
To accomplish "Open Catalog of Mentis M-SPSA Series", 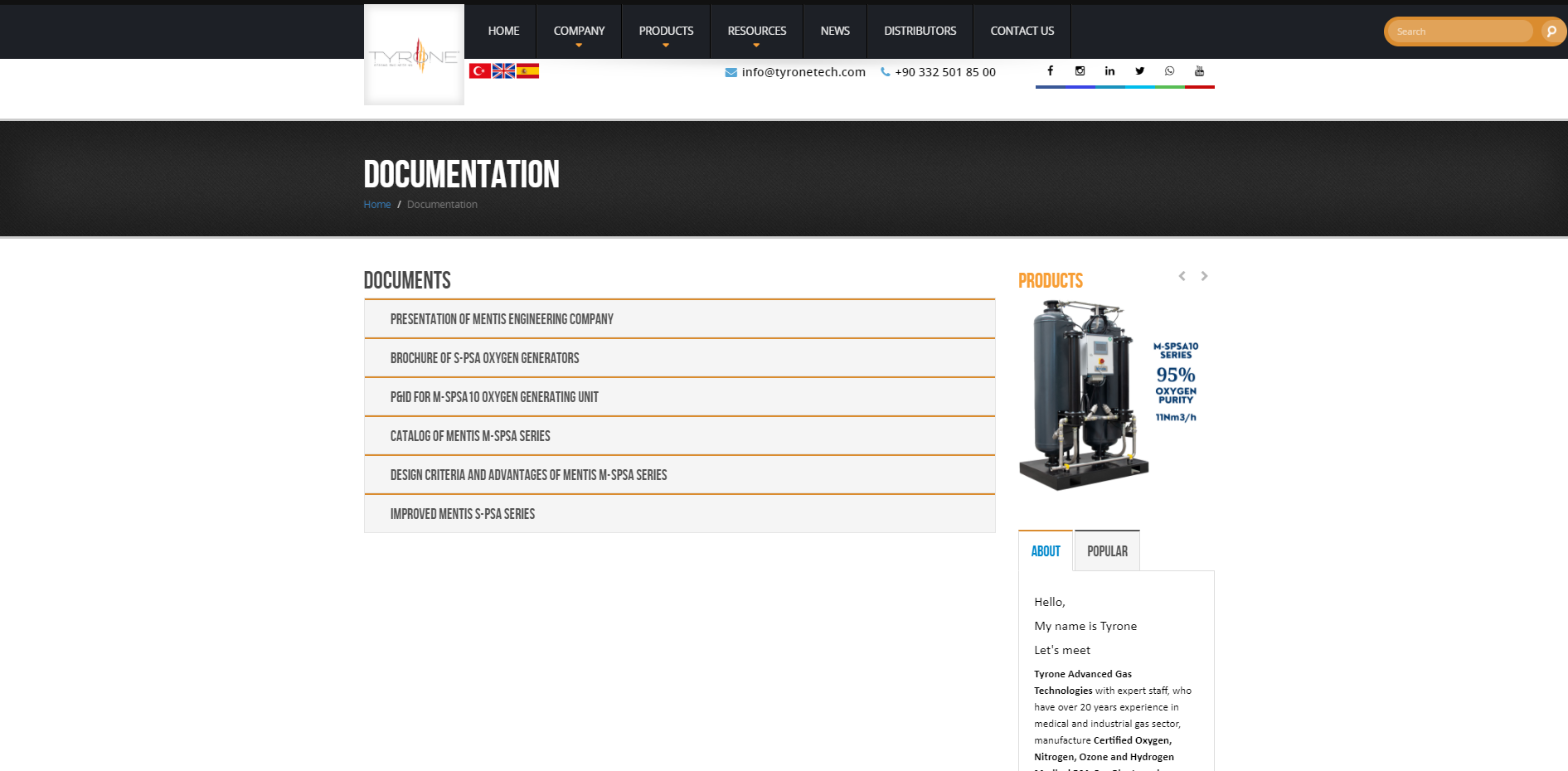I will pos(680,436).
